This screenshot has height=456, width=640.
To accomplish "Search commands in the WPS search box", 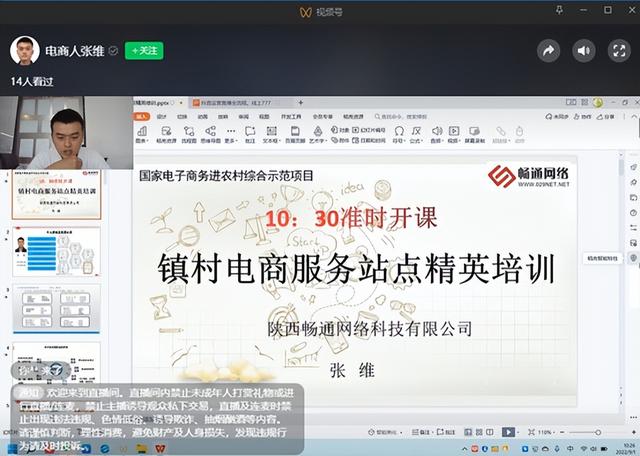I will click(401, 117).
